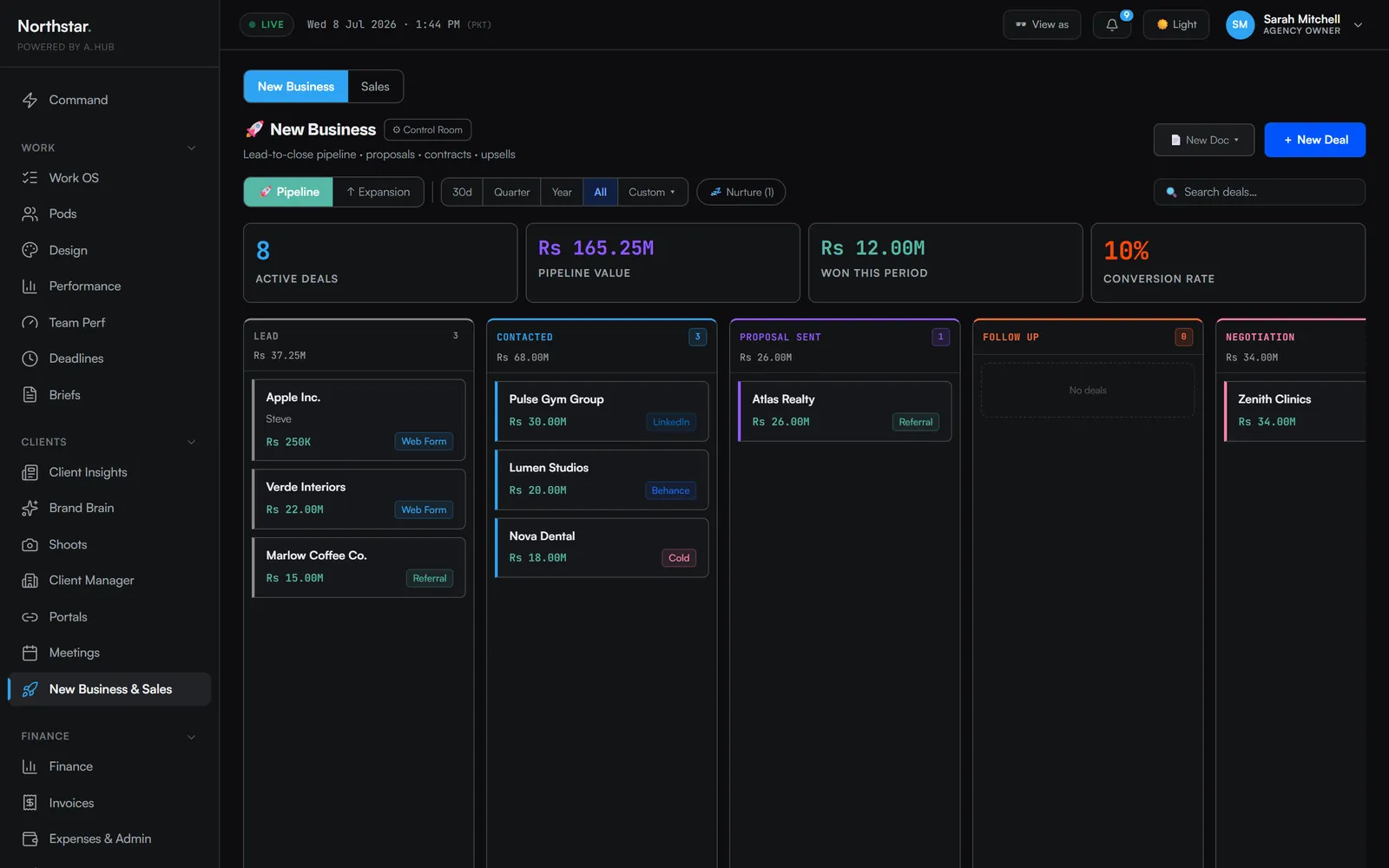Collapse the WORK sidebar section
This screenshot has width=1389, height=868.
coord(192,148)
